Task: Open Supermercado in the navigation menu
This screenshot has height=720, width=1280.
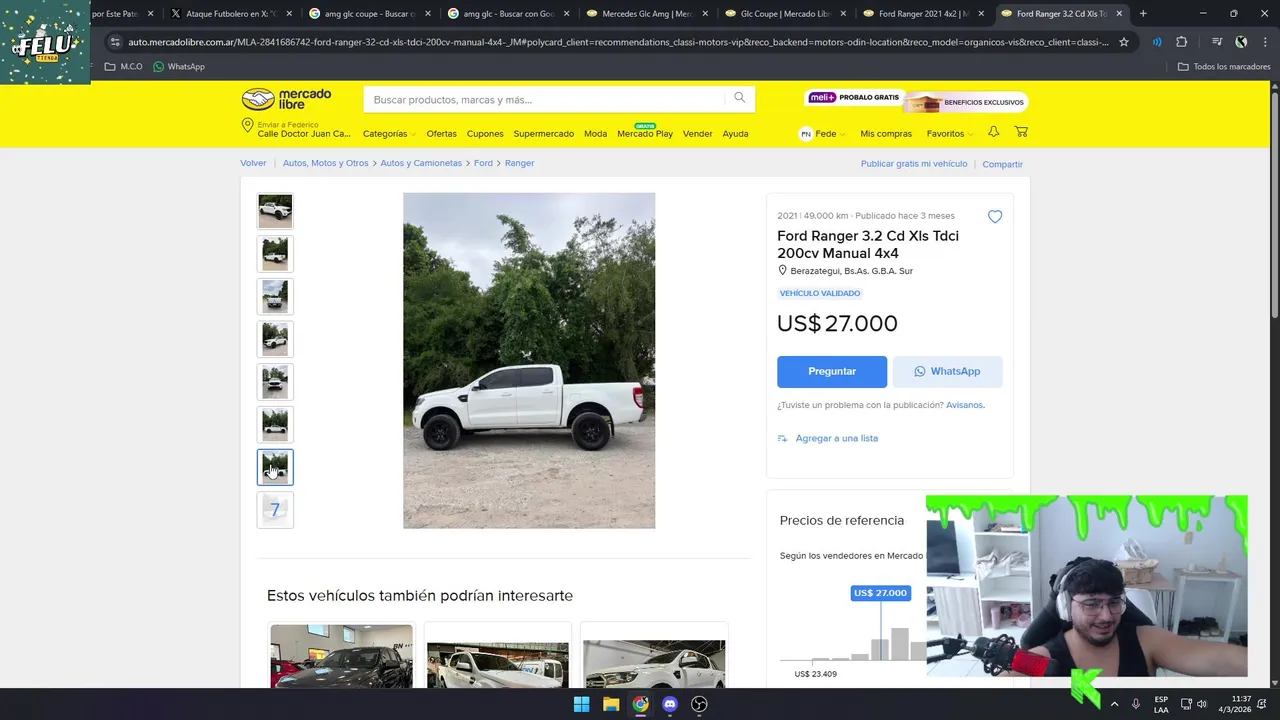Action: click(x=543, y=133)
